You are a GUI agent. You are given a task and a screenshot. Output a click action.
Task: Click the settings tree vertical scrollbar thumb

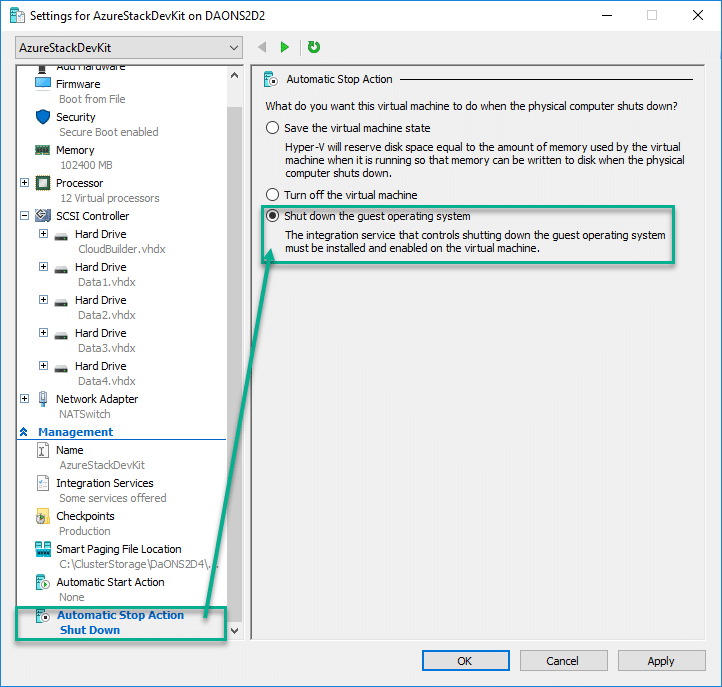pos(234,364)
